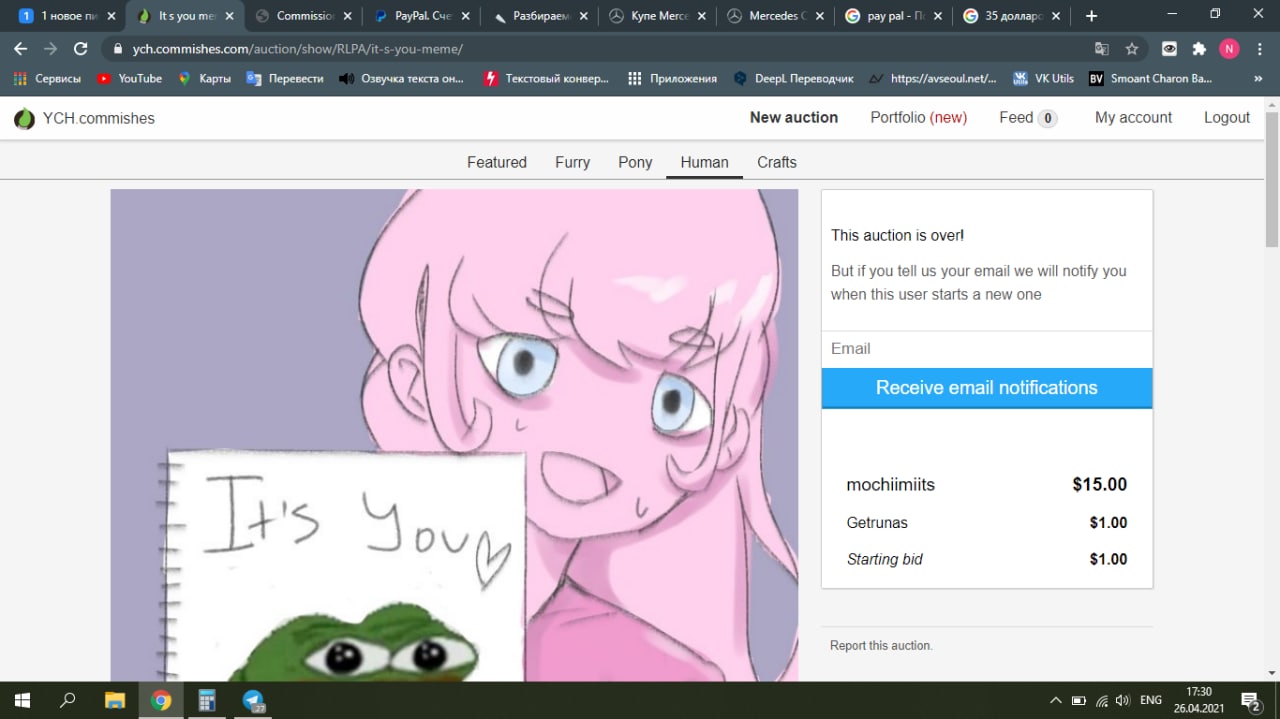Open Windows taskbar search
Image resolution: width=1280 pixels, height=719 pixels.
68,700
